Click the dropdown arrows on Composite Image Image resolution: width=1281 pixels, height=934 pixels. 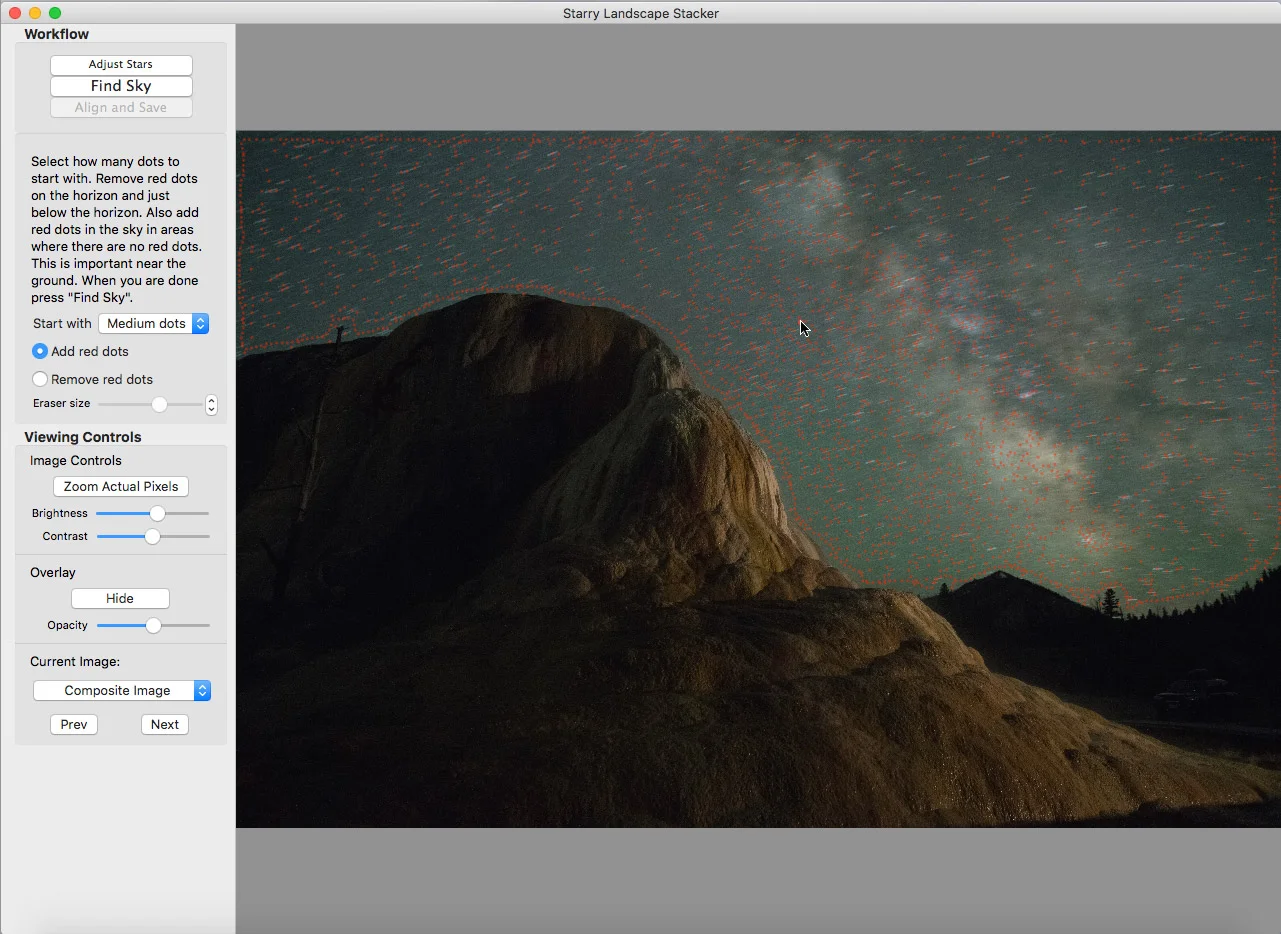tap(202, 690)
